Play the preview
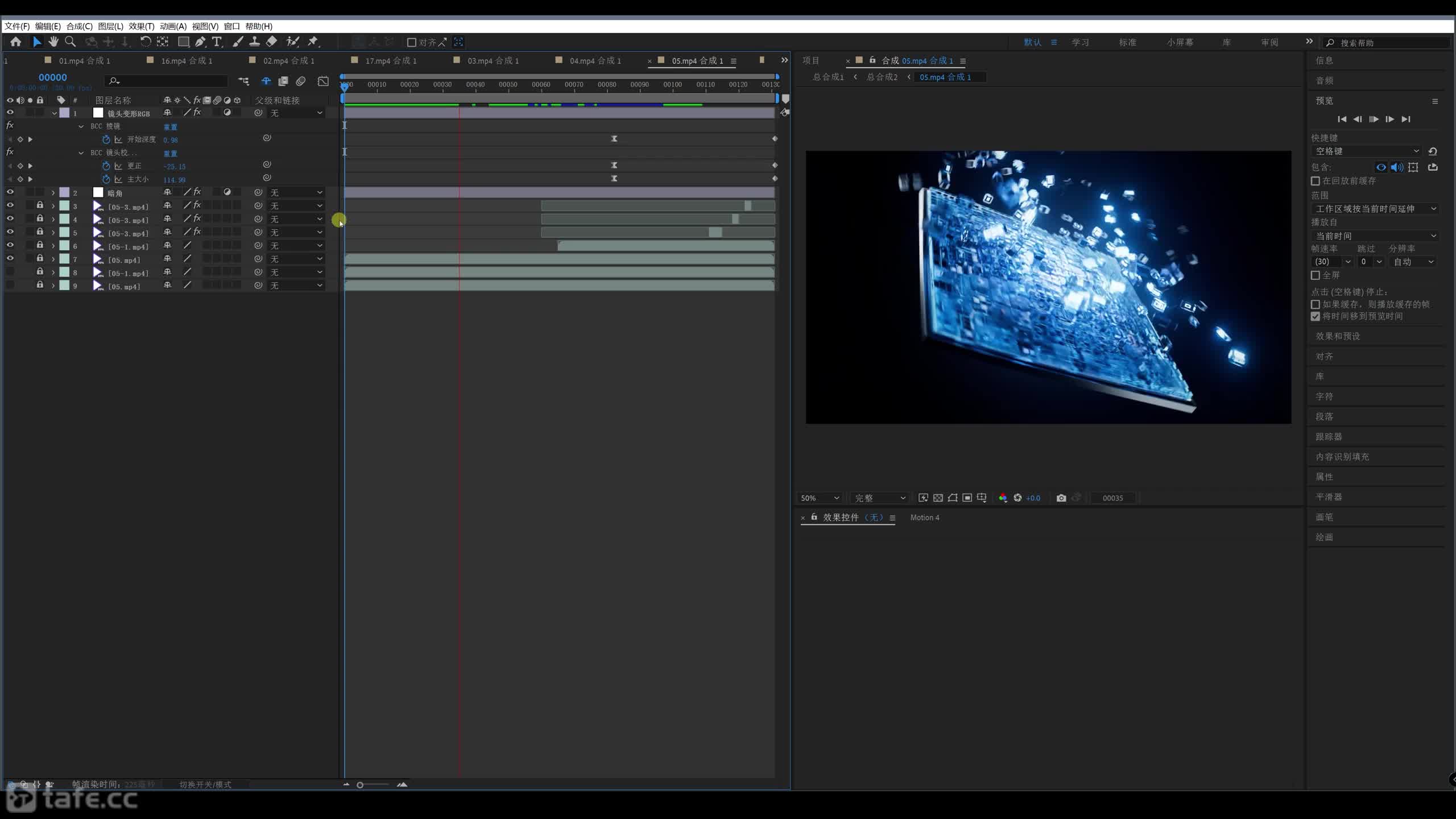The image size is (1456, 819). pyautogui.click(x=1374, y=119)
